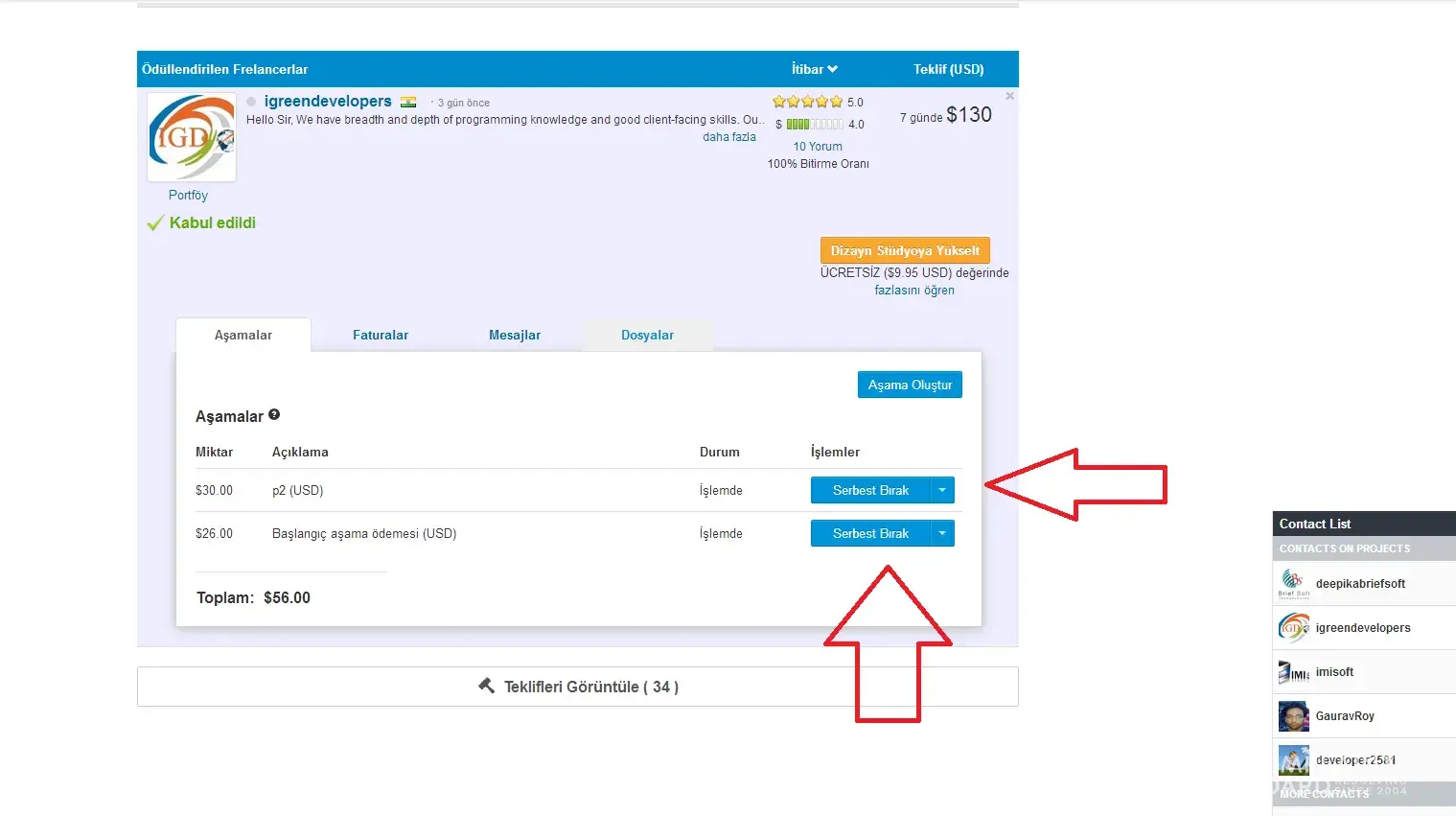Open the Mesajlar tab
The image size is (1456, 816).
pyautogui.click(x=515, y=335)
